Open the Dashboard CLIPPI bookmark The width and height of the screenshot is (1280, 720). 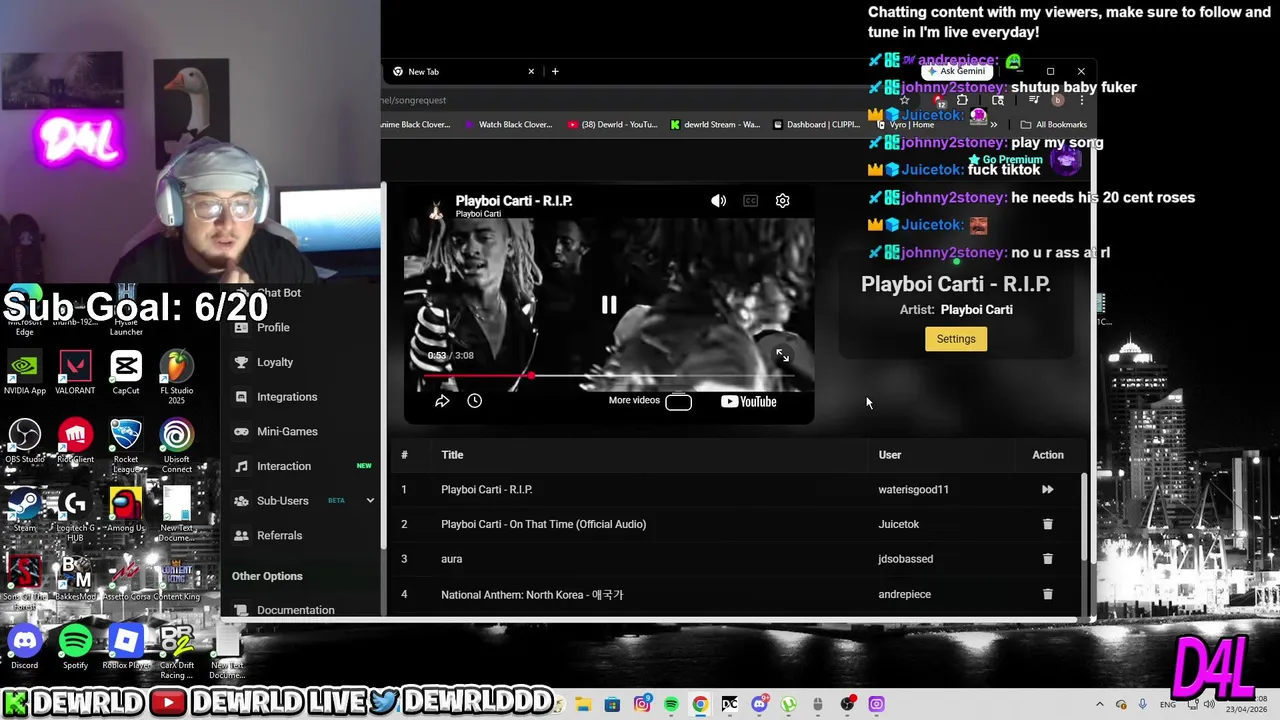point(816,125)
